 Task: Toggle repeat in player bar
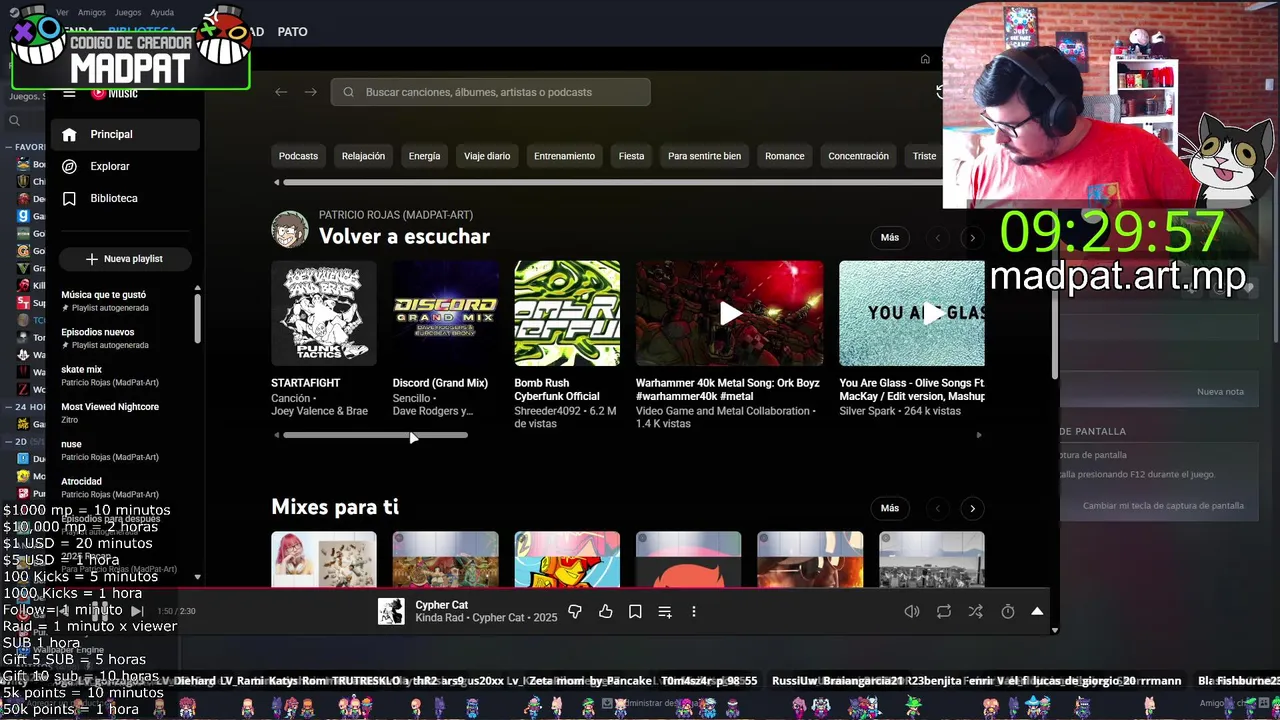click(944, 611)
